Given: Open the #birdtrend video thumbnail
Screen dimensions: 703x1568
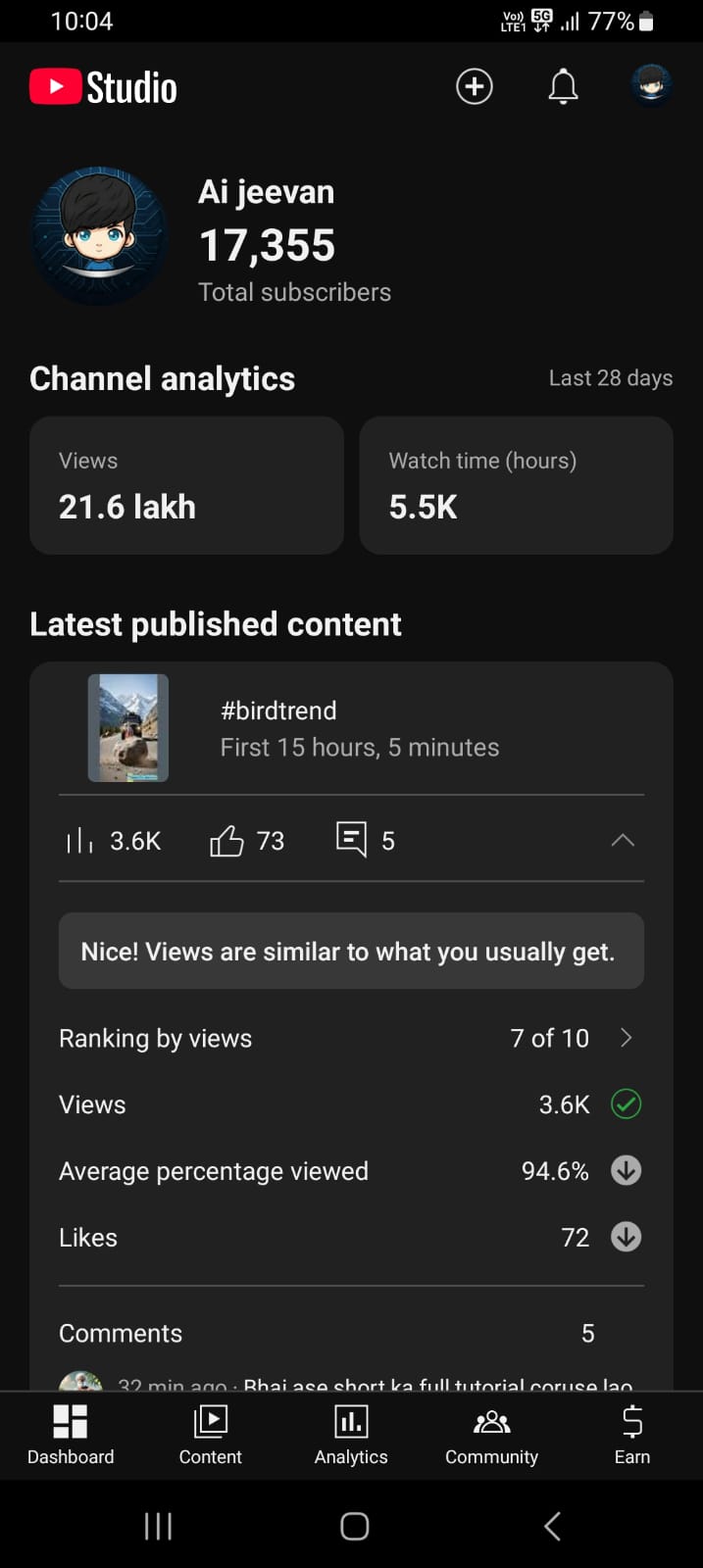Looking at the screenshot, I should tap(128, 728).
